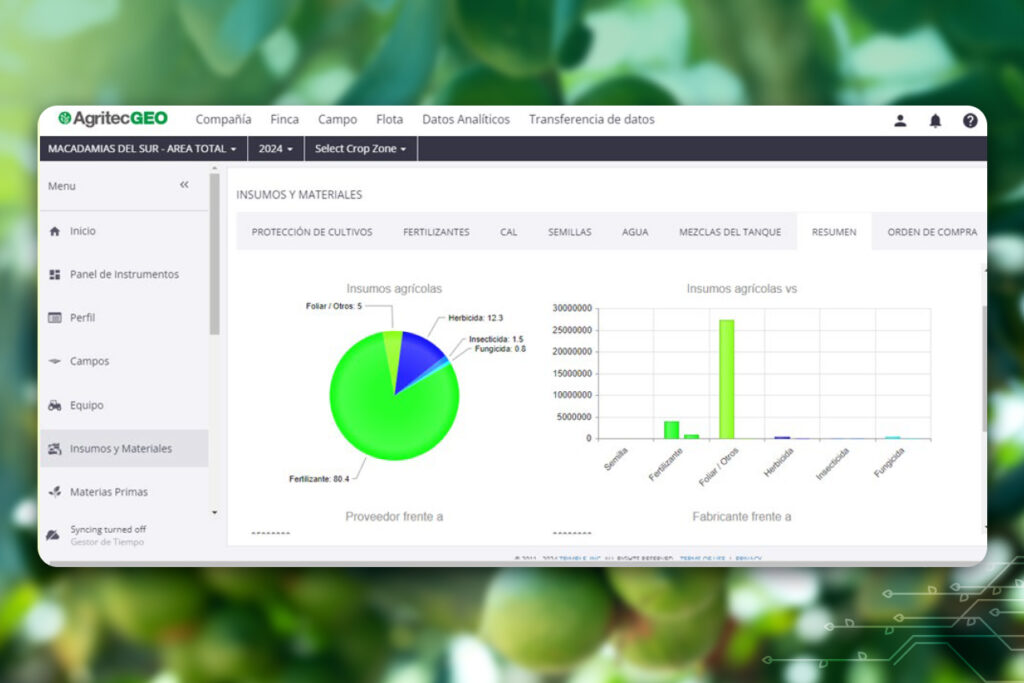Image resolution: width=1024 pixels, height=683 pixels.
Task: Open the user account icon
Action: pyautogui.click(x=899, y=119)
